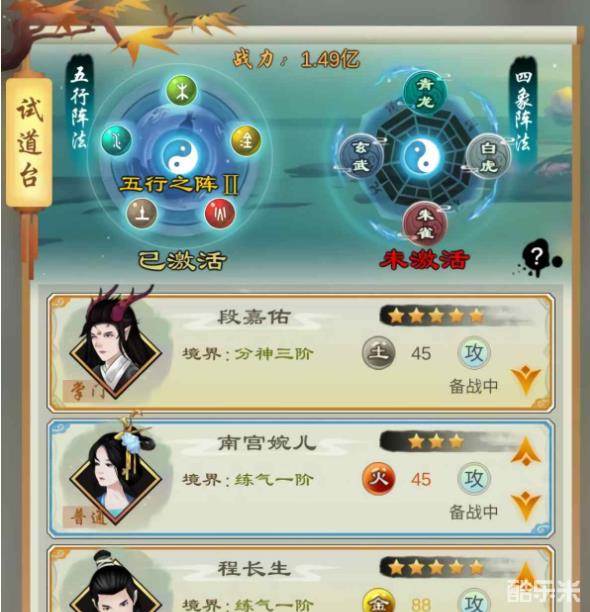The height and width of the screenshot is (612, 590).
Task: Toggle the 未激活 formation status
Action: coord(425,259)
